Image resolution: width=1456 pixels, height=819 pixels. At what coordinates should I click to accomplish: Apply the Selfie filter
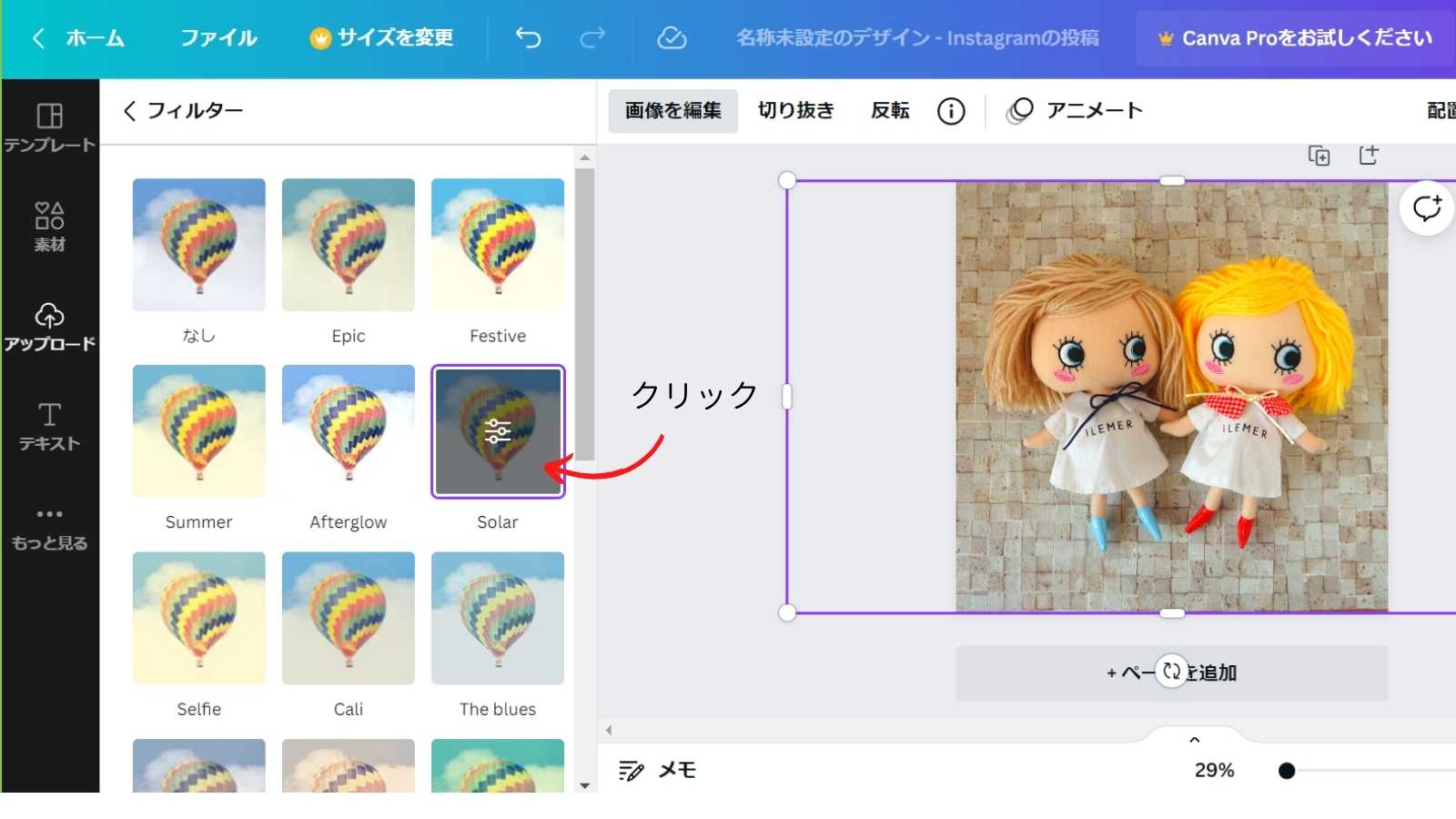click(x=199, y=618)
